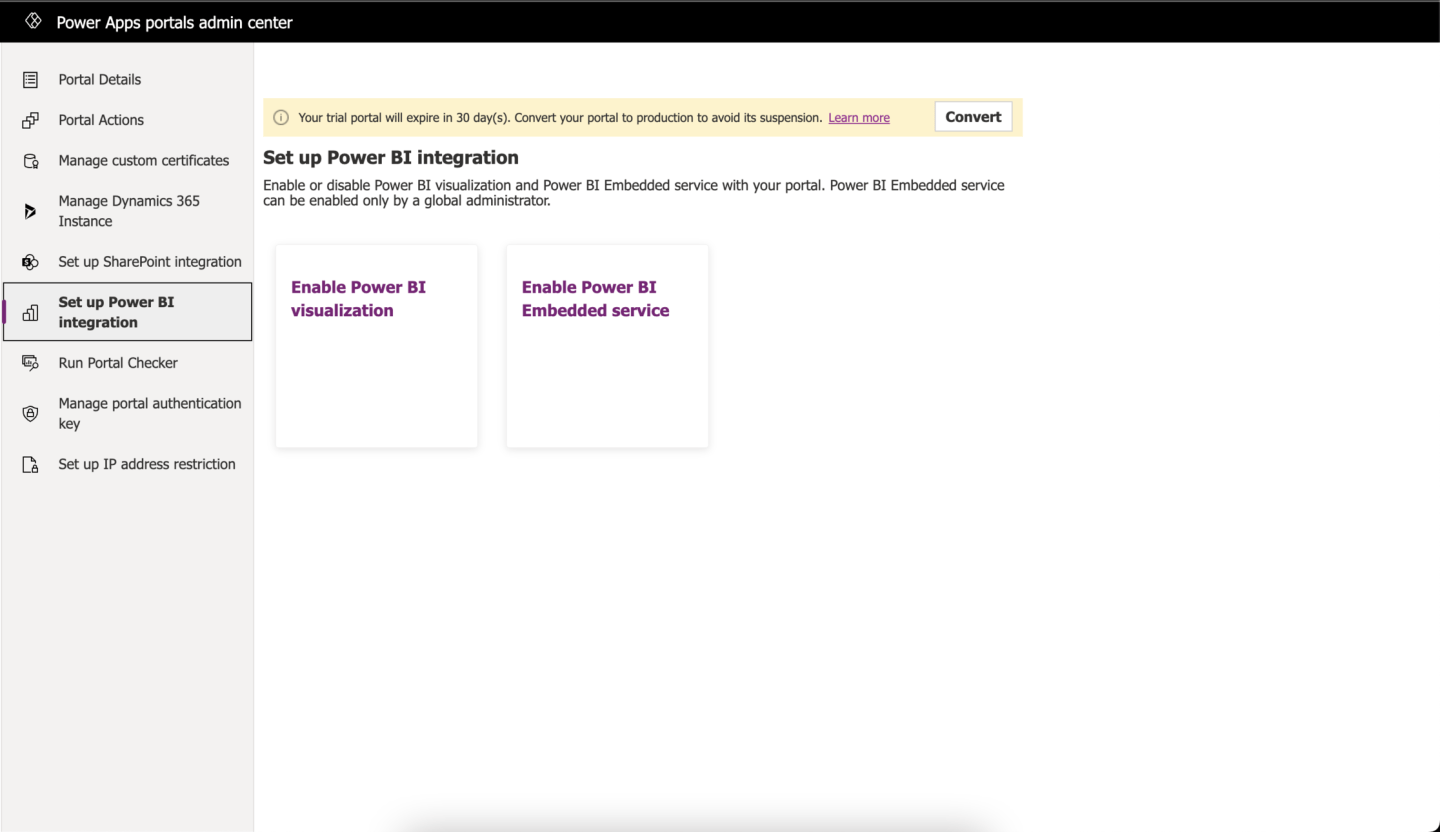Click the Run Portal Checker icon
Screen dimensions: 1440x832
coord(30,363)
